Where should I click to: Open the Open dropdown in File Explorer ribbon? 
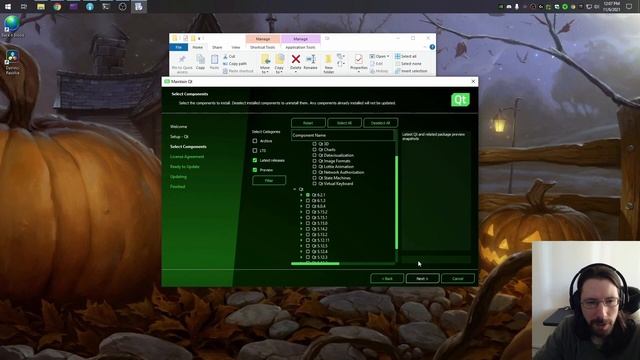pyautogui.click(x=379, y=56)
